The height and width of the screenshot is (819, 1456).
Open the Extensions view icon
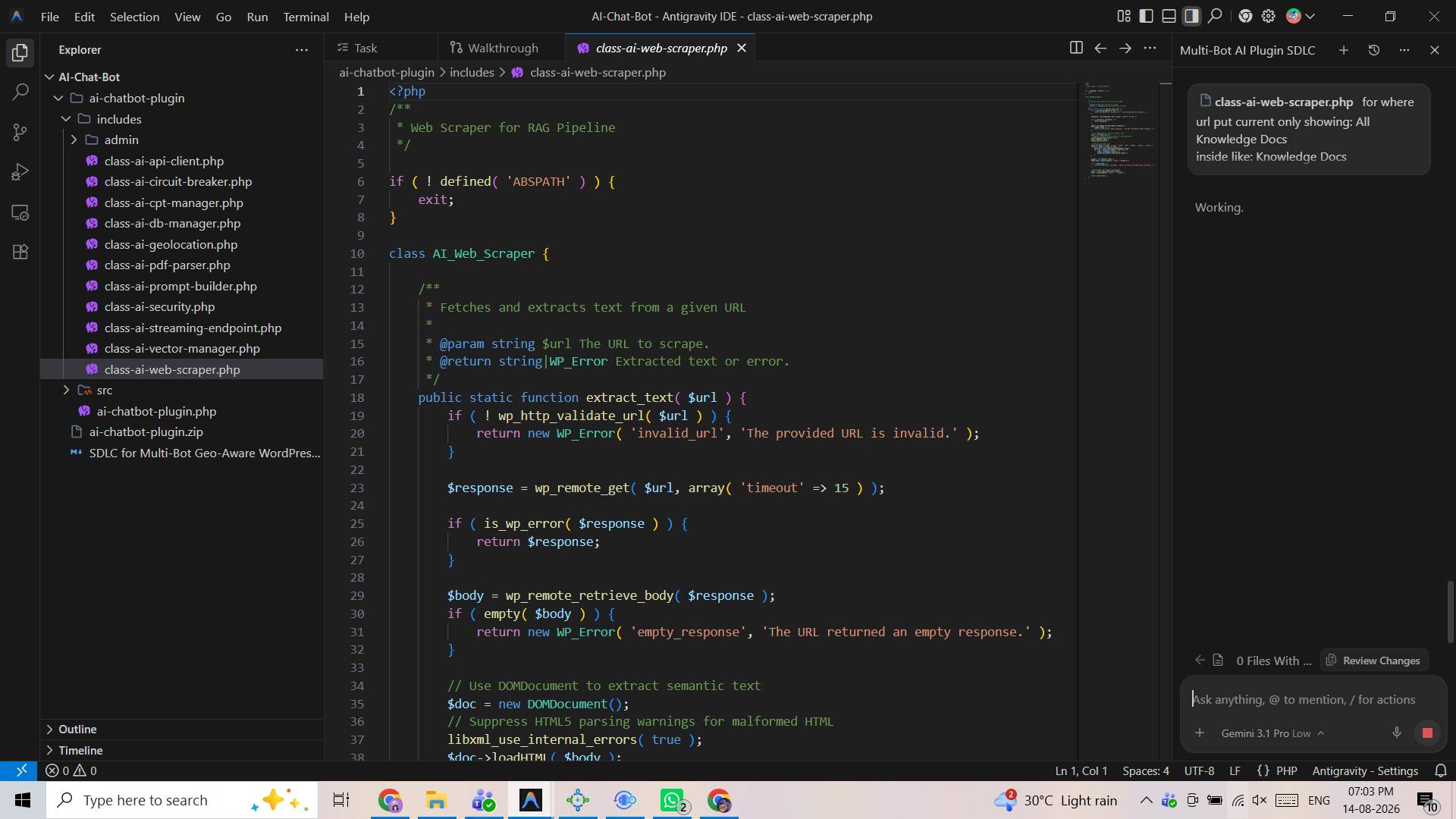[20, 252]
